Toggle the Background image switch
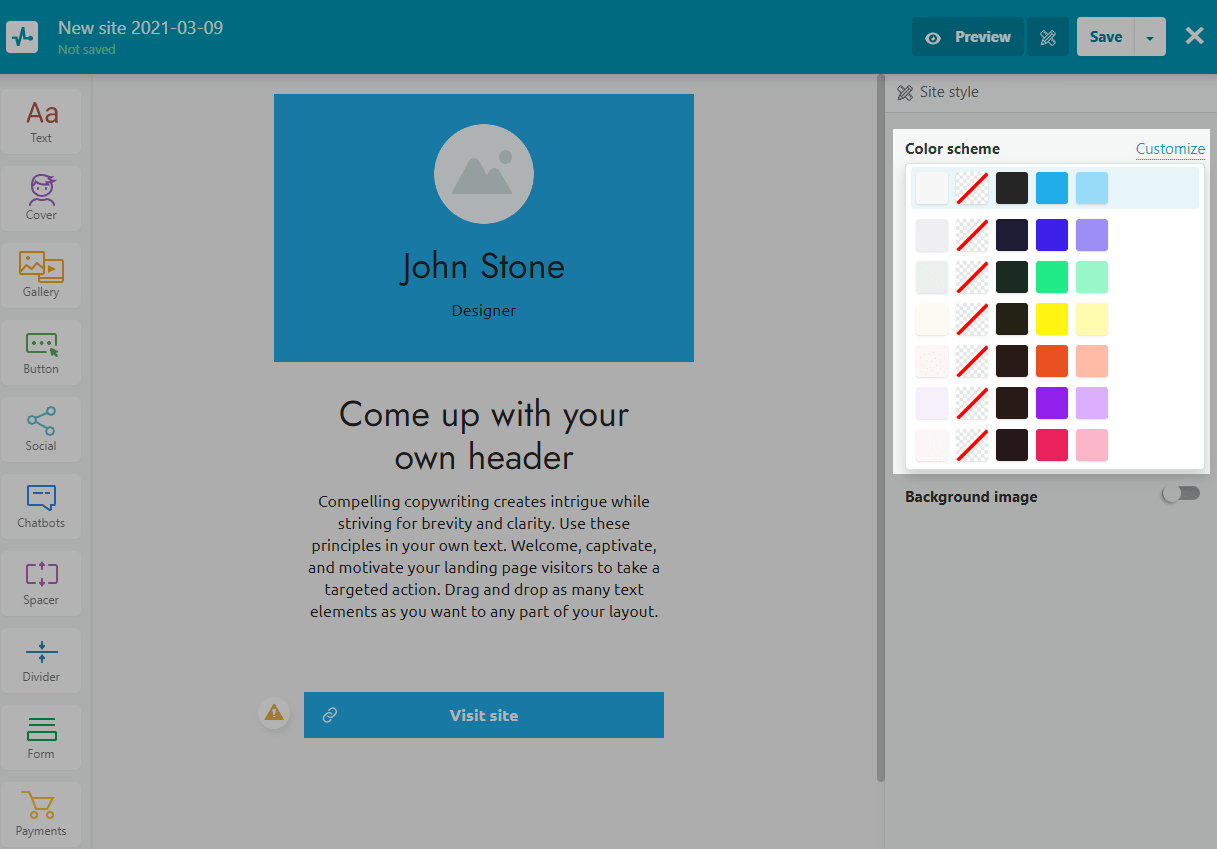1217x849 pixels. click(x=1180, y=494)
